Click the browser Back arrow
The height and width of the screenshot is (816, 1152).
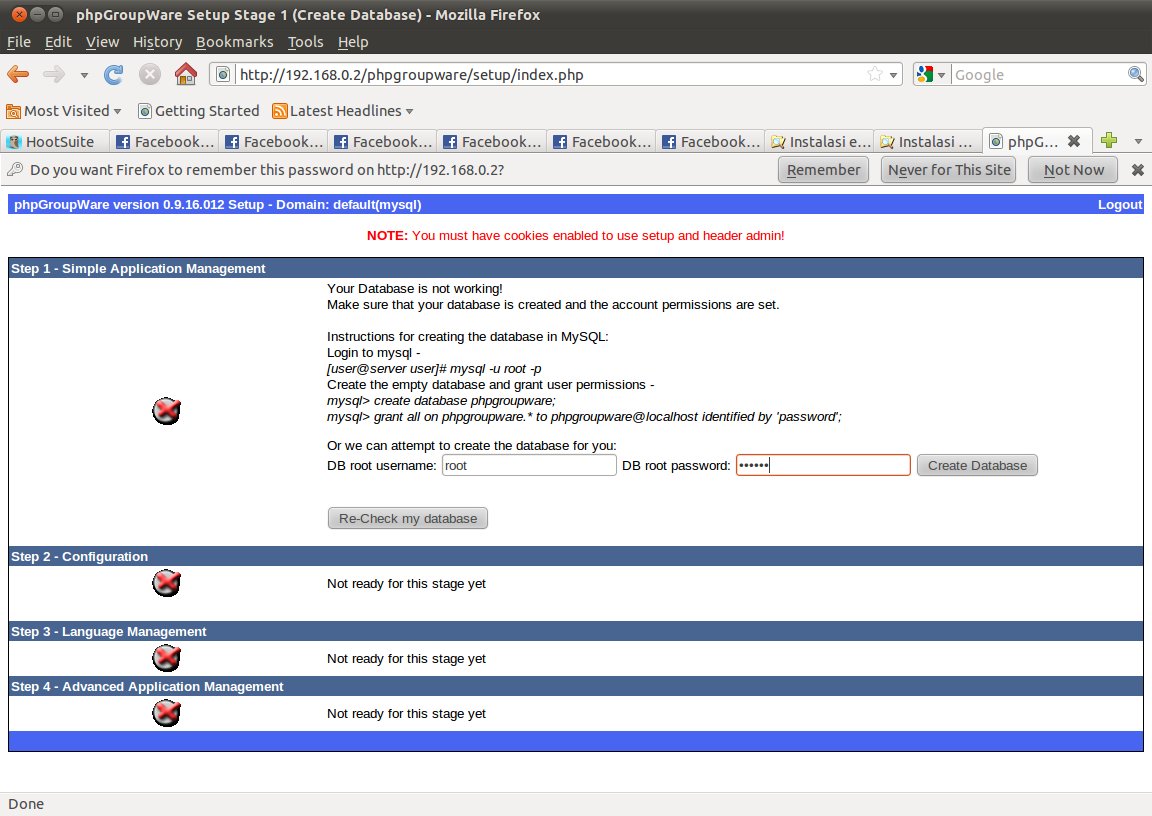coord(18,75)
